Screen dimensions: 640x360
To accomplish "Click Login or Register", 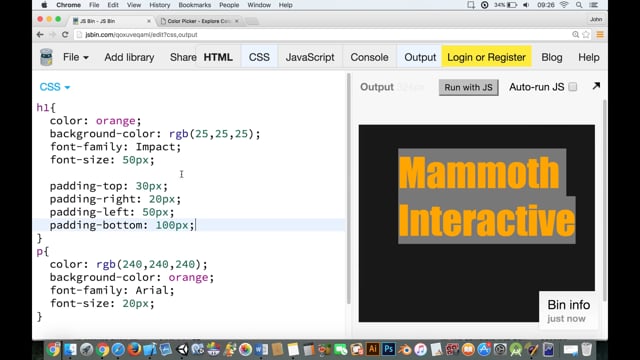I will coord(487,57).
